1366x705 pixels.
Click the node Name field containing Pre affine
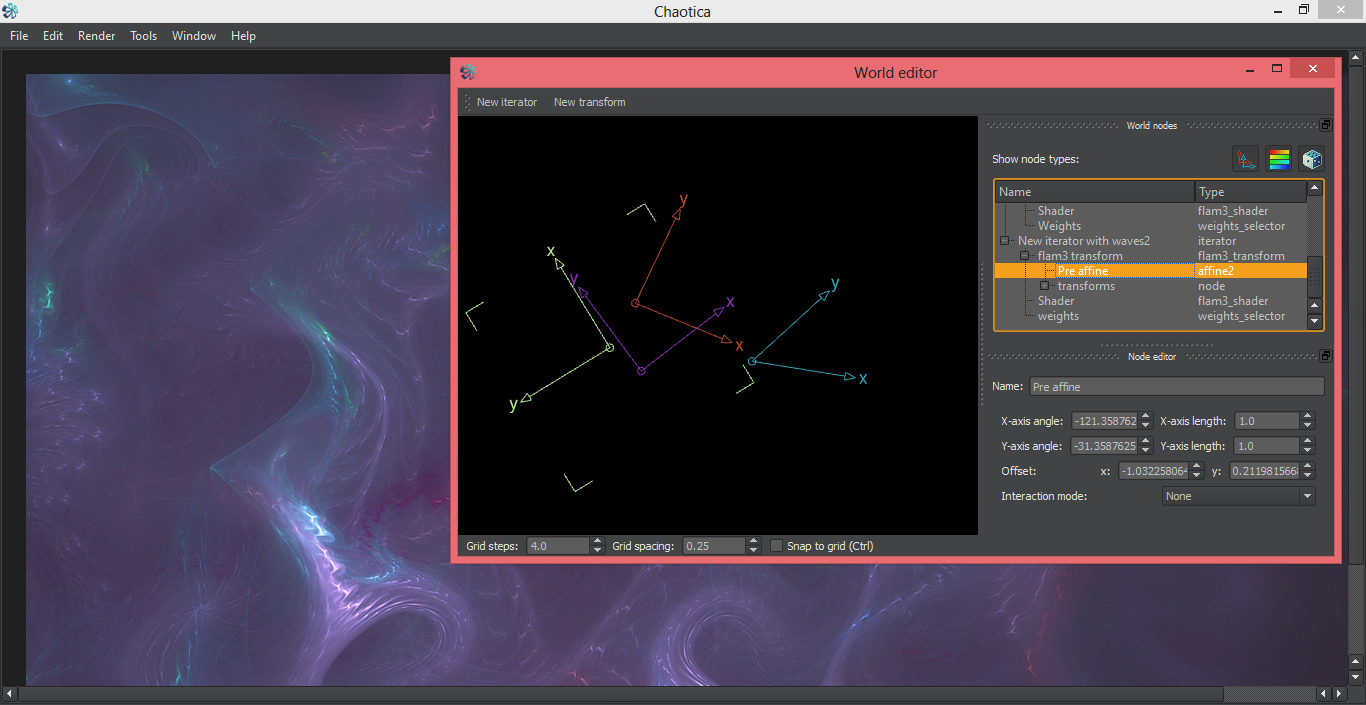[1177, 387]
